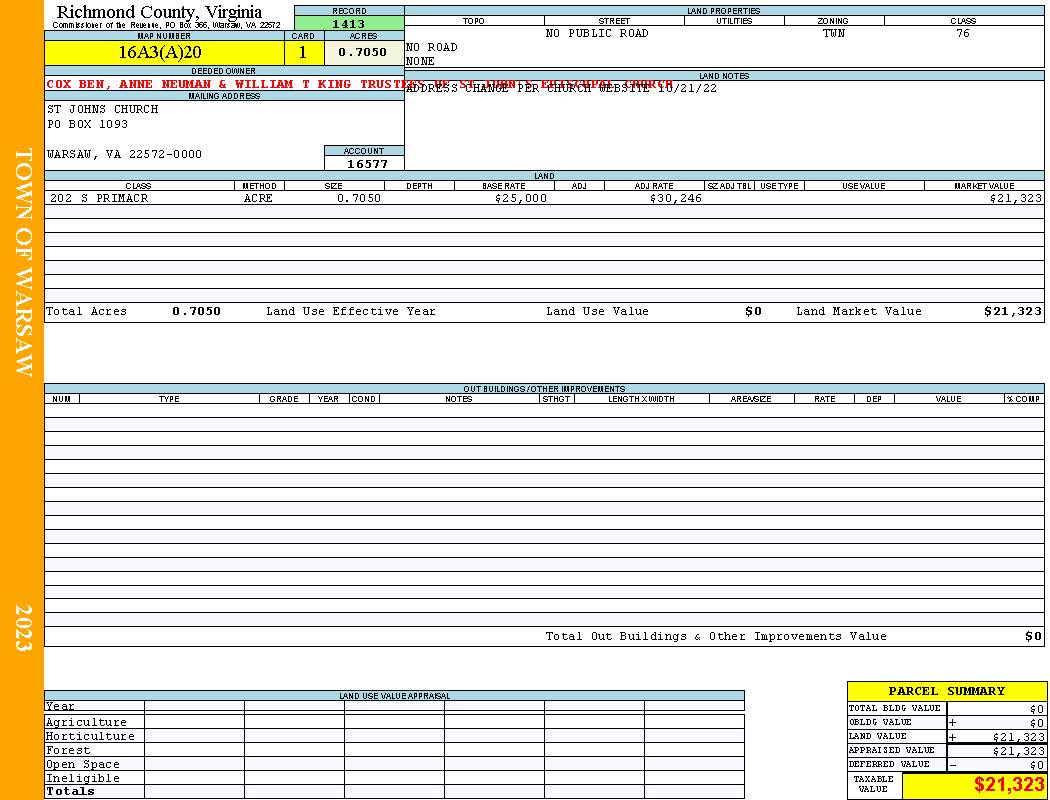Select TOTAL BLDG VALUE amount $0
Screen dimensions: 1050x800
pyautogui.click(x=1037, y=709)
